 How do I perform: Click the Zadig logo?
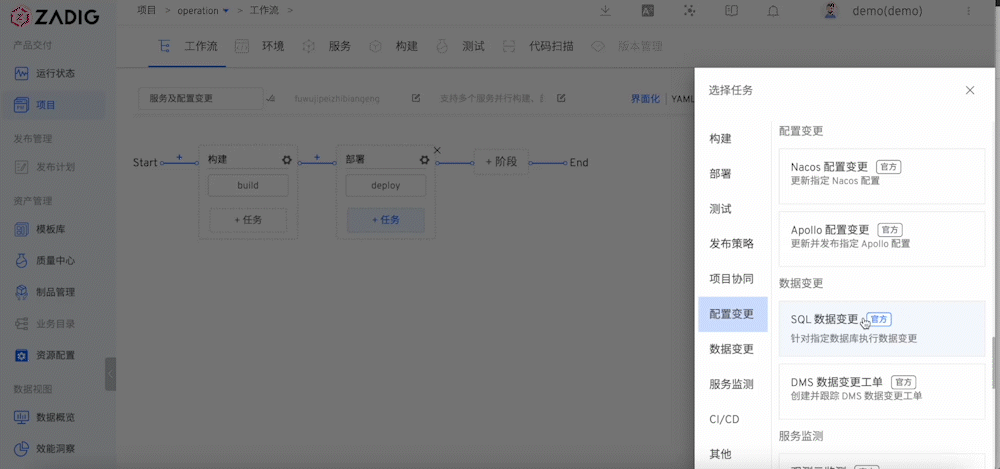point(55,16)
